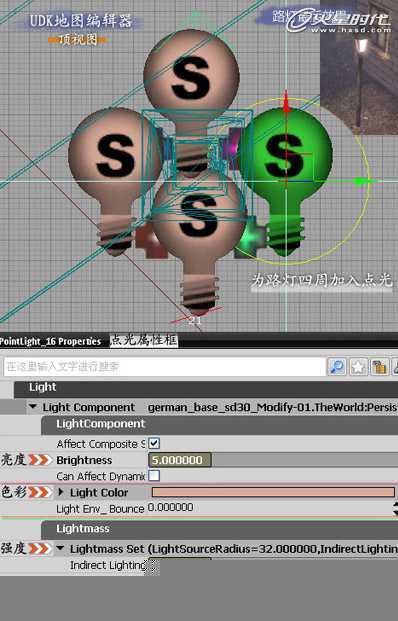Click the Brightness value field 5.000000

tap(180, 460)
